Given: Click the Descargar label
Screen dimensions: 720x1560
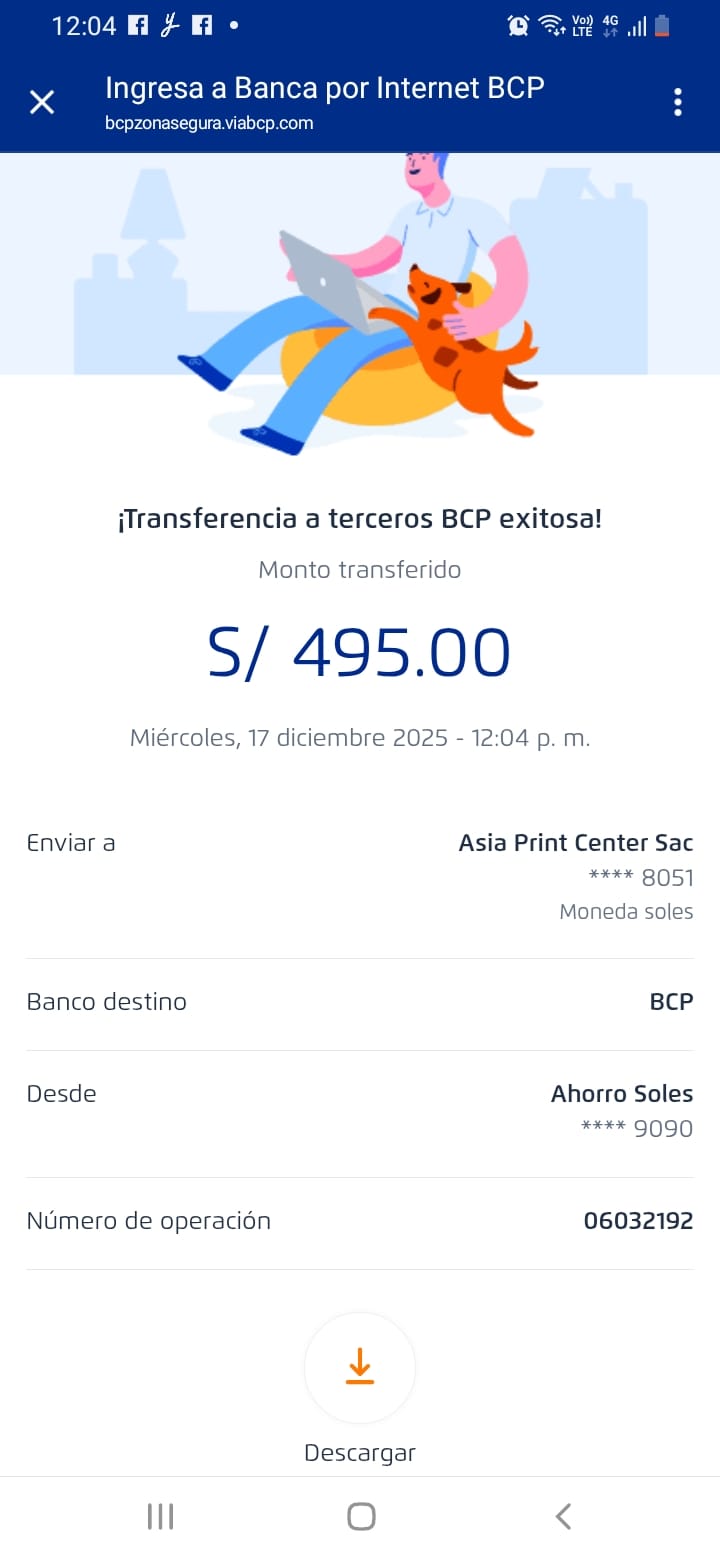Looking at the screenshot, I should [360, 1453].
